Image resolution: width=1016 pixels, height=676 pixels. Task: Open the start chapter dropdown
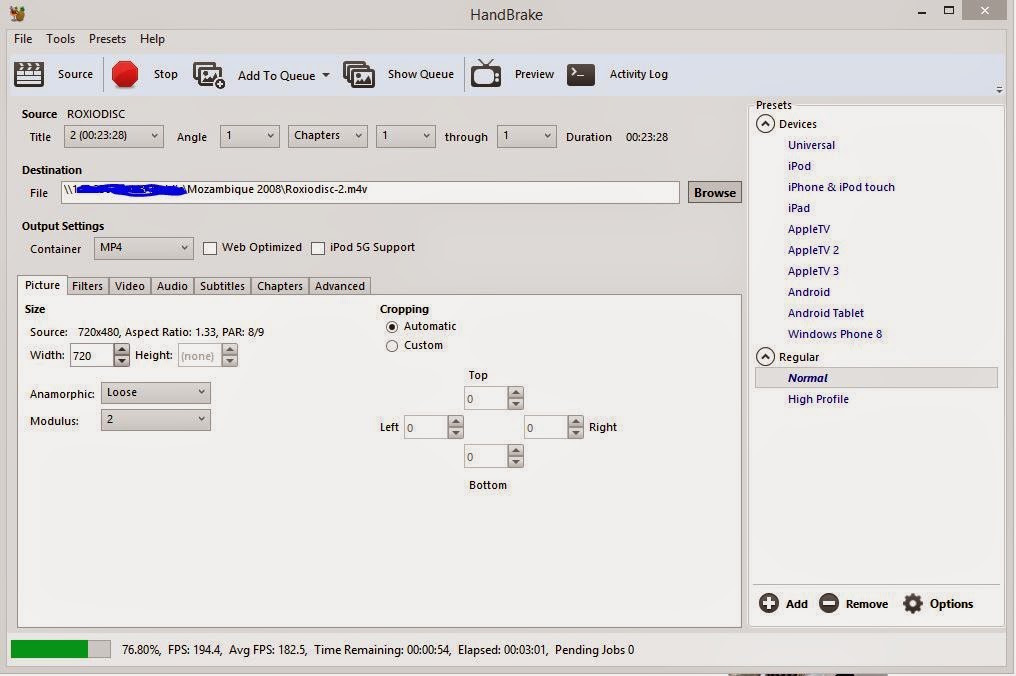click(406, 136)
